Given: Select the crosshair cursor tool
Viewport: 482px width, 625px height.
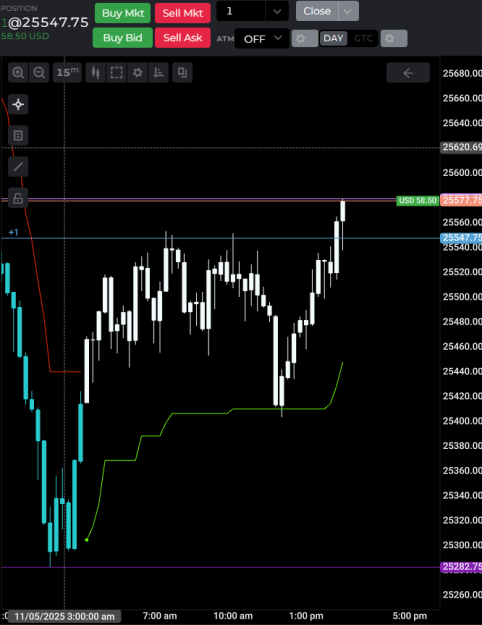Looking at the screenshot, I should (x=18, y=104).
